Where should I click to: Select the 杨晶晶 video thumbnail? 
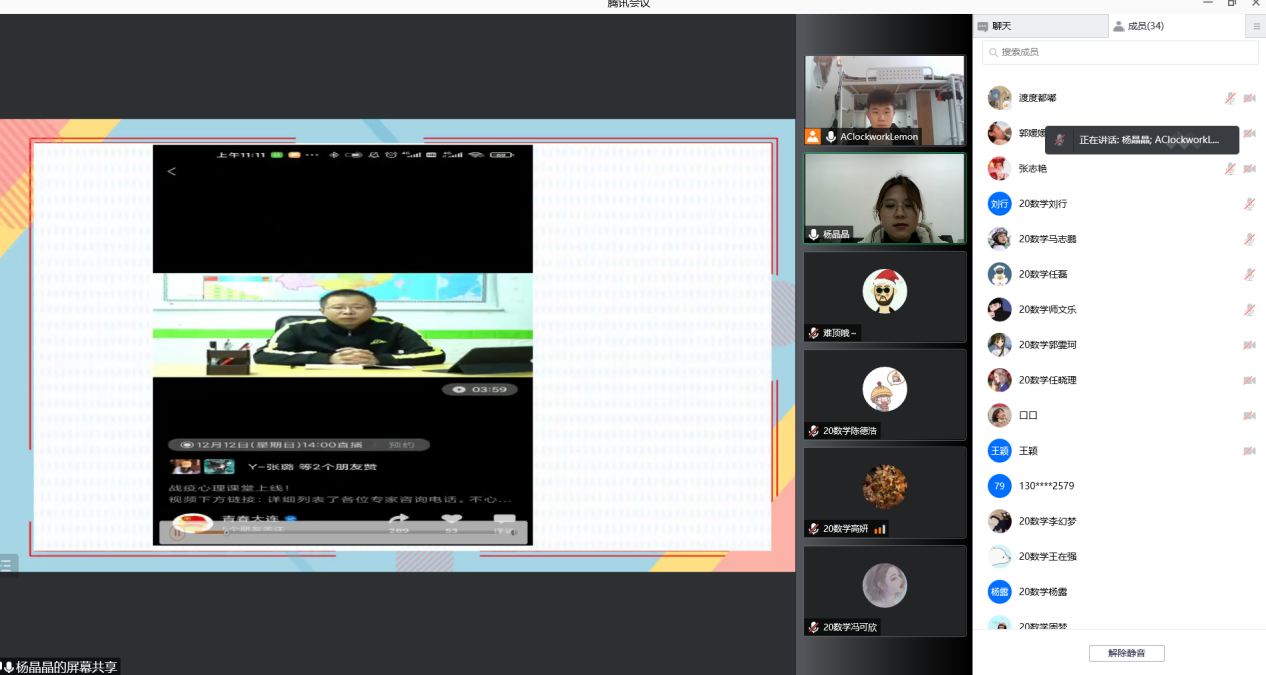[x=884, y=198]
